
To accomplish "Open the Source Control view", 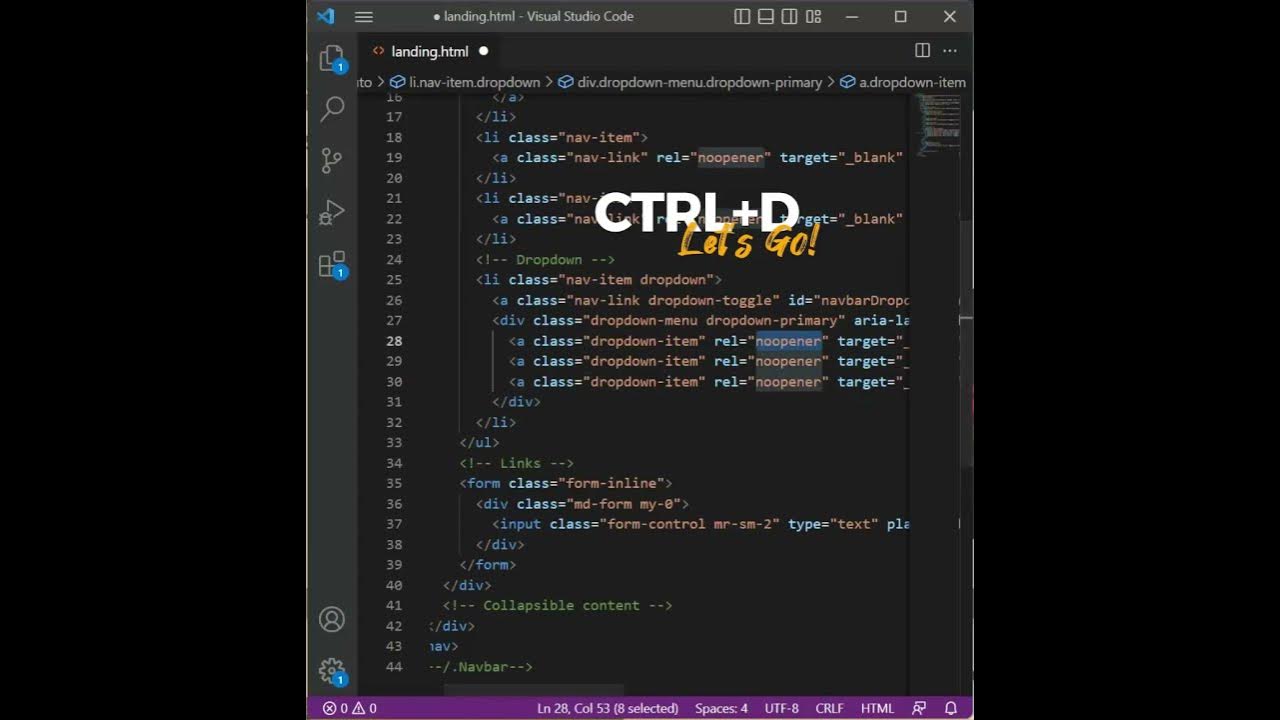I will coord(332,160).
